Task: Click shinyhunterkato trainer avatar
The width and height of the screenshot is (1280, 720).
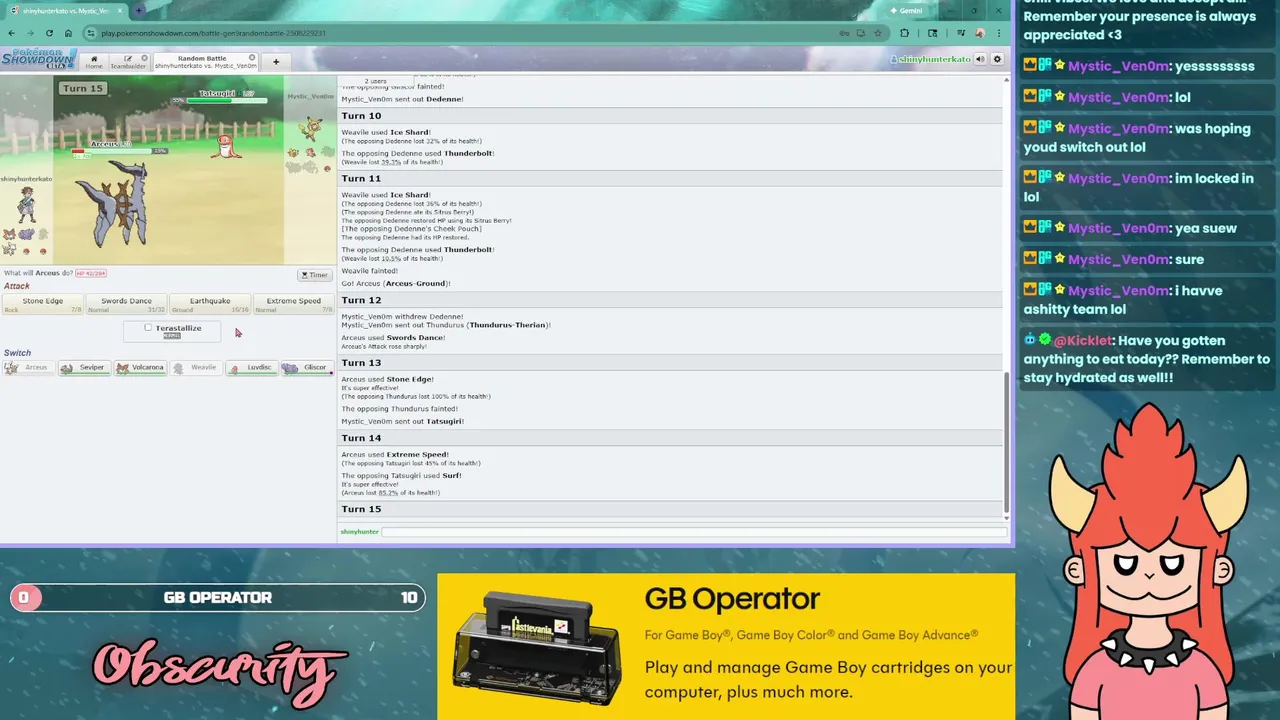Action: pos(26,207)
